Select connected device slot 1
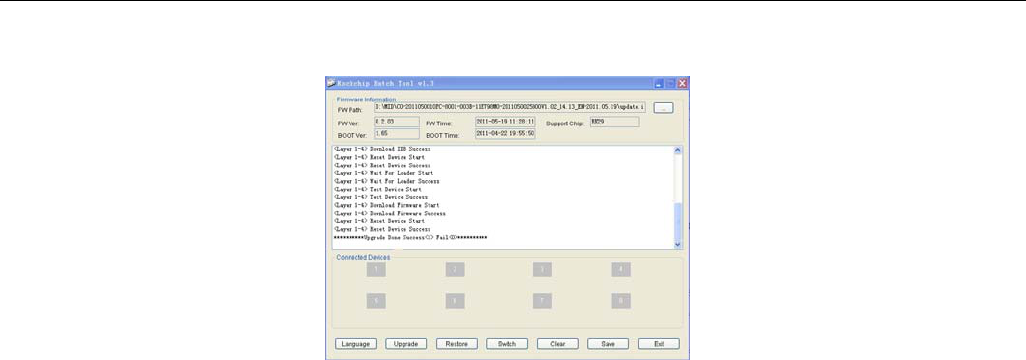The image size is (1026, 360). [x=376, y=269]
